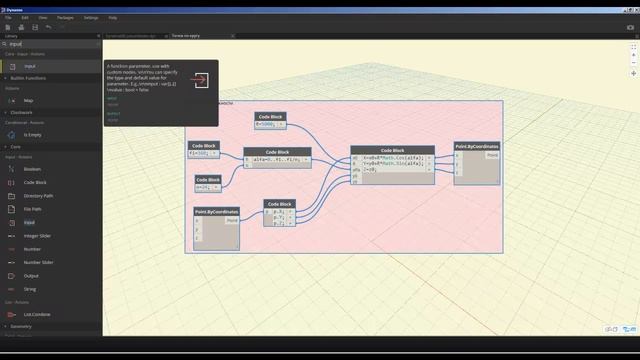Select the alfa range Code Block header

277,152
